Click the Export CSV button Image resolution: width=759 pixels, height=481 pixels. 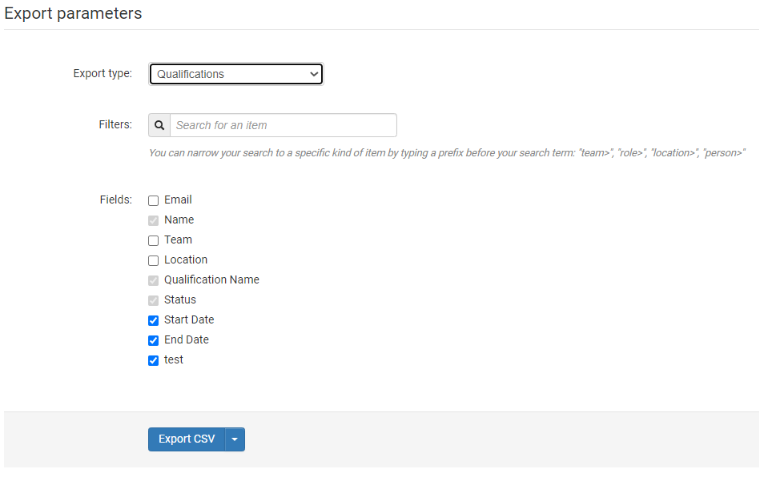186,439
